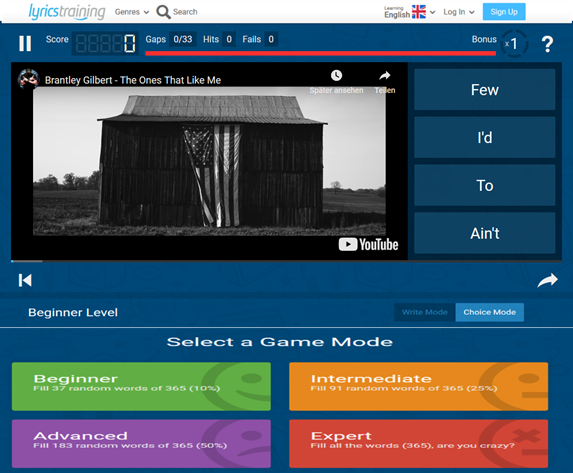Viewport: 573px width, 474px height.
Task: Restart the song with skip-back icon
Action: click(25, 280)
